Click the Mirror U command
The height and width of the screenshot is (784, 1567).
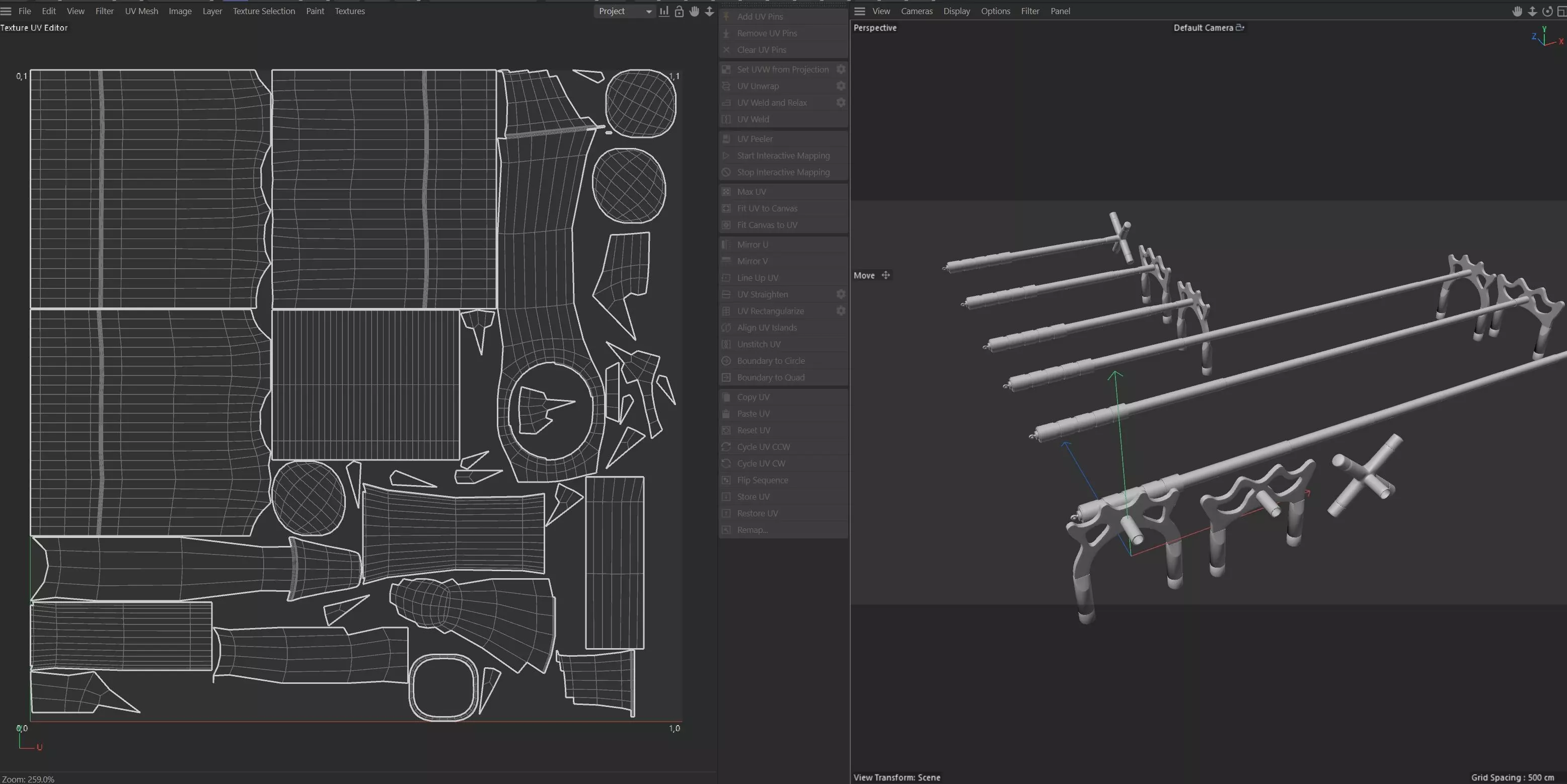752,245
